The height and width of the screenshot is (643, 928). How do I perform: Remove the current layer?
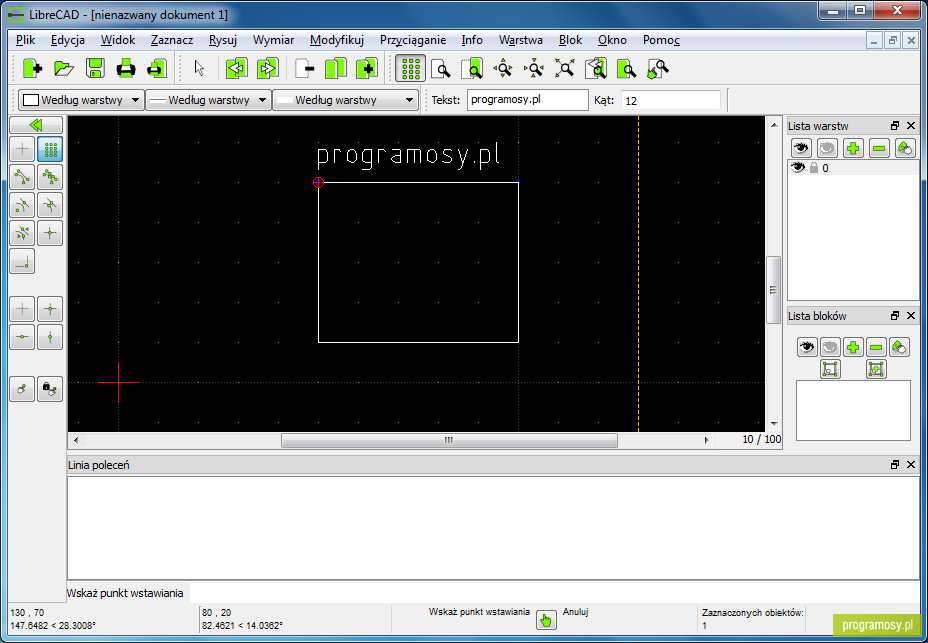click(879, 147)
